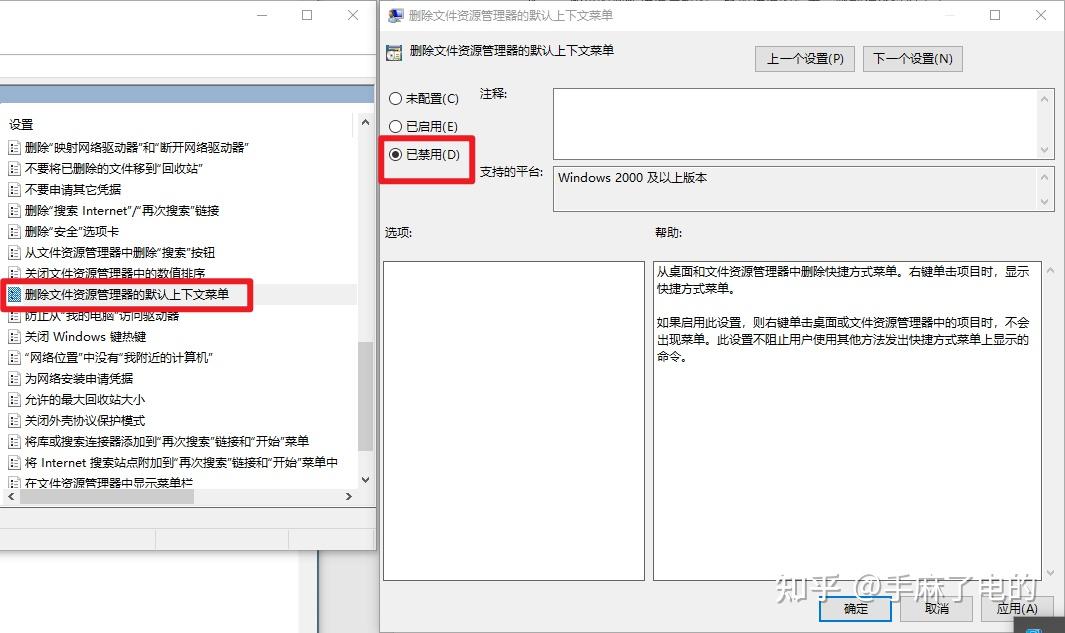Click the icon beside "不要申请其它凭据"
The height and width of the screenshot is (633, 1065).
click(x=15, y=189)
